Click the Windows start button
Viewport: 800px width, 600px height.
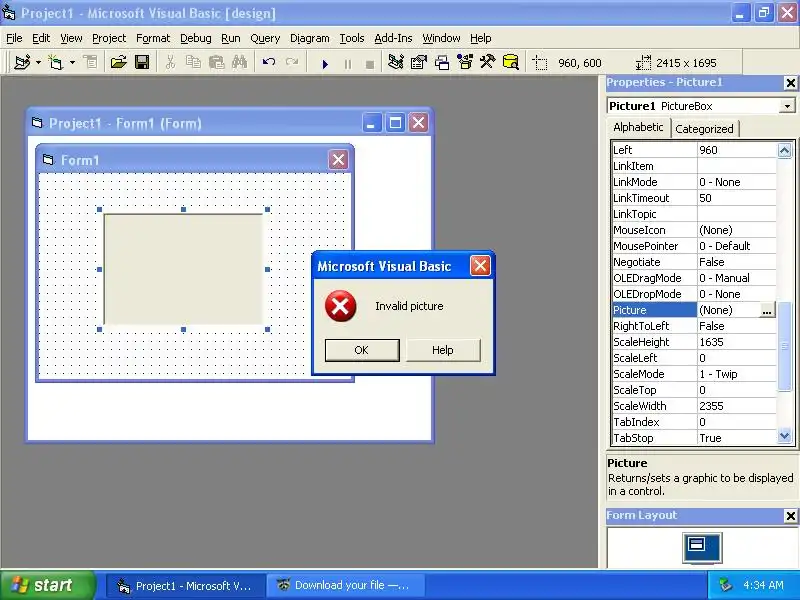tap(47, 585)
